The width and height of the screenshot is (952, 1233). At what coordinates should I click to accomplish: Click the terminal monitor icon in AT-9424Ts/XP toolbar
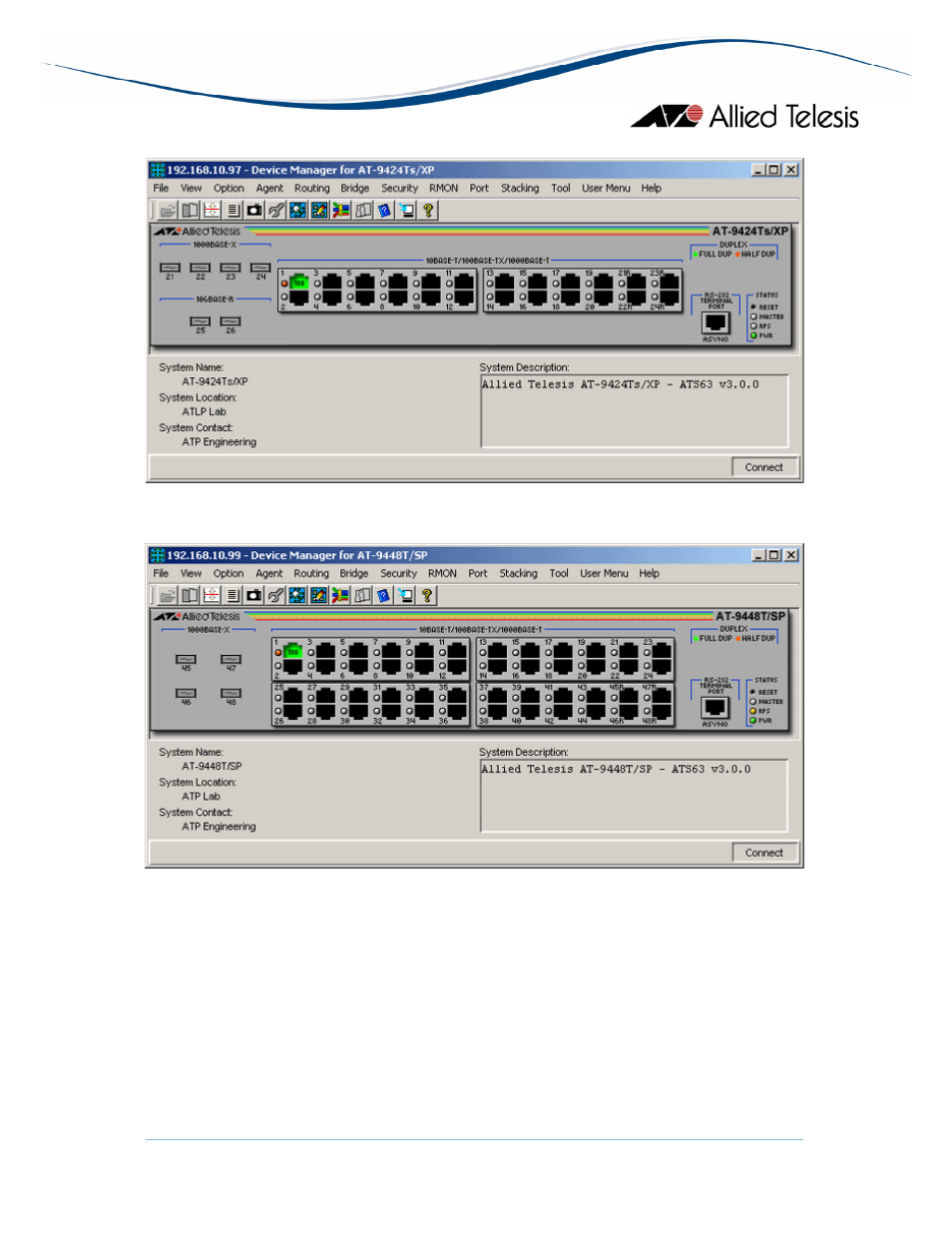[x=406, y=211]
